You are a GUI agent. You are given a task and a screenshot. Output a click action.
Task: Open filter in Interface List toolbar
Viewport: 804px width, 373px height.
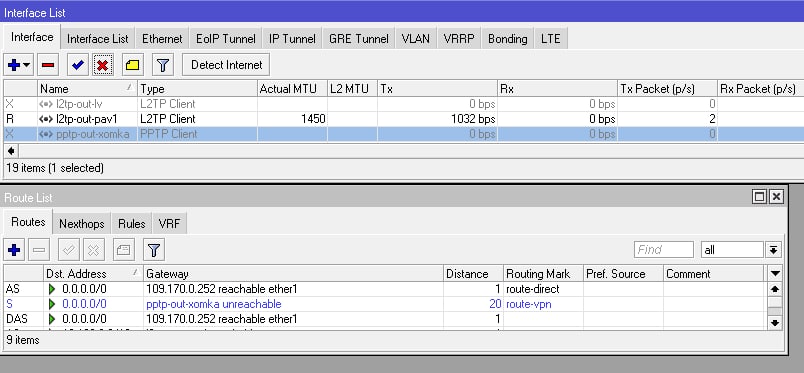(x=163, y=65)
